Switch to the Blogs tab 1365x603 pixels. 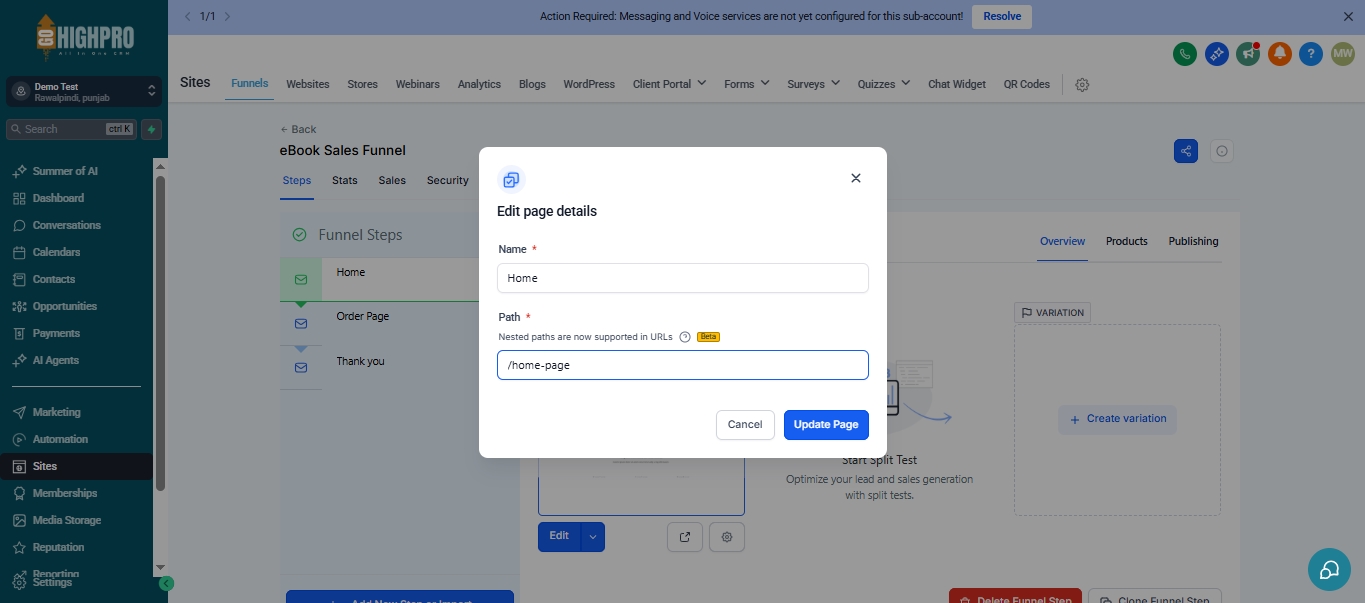532,84
